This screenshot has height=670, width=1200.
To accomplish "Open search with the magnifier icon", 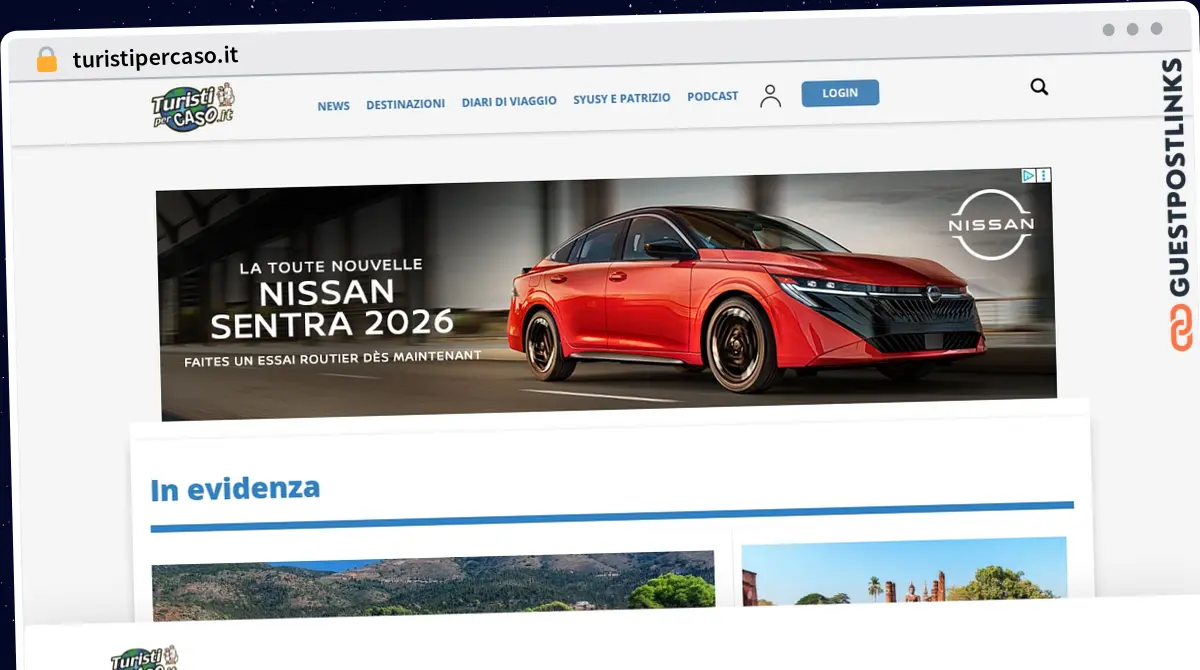I will (x=1039, y=87).
